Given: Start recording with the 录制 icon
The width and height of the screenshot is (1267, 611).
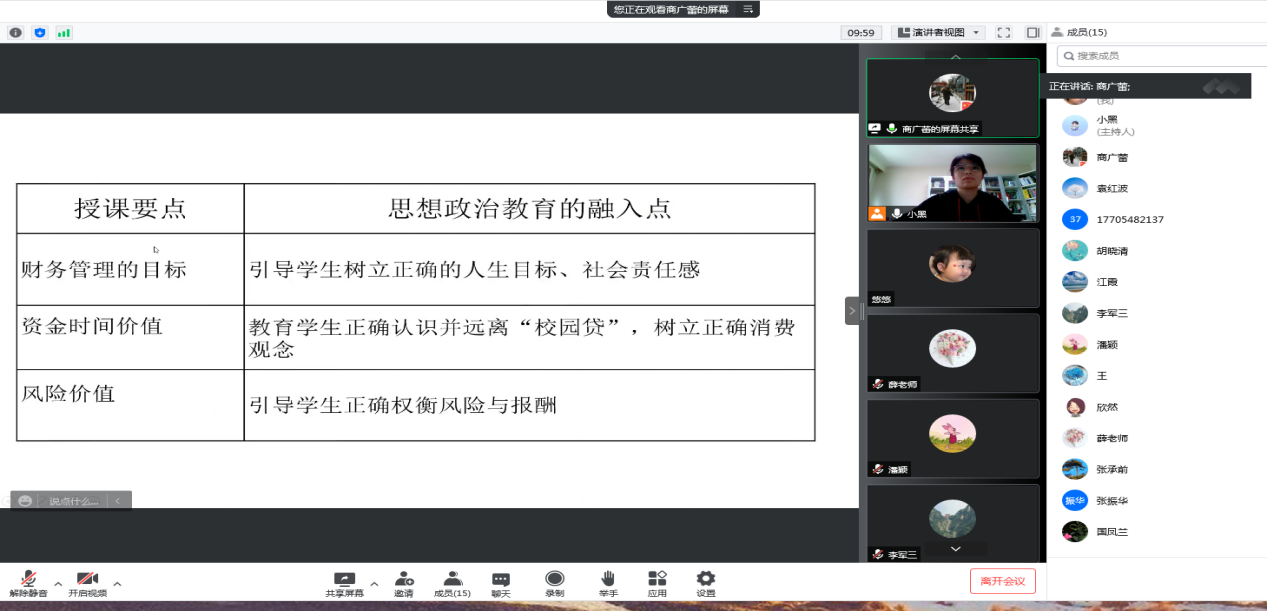Looking at the screenshot, I should point(554,580).
